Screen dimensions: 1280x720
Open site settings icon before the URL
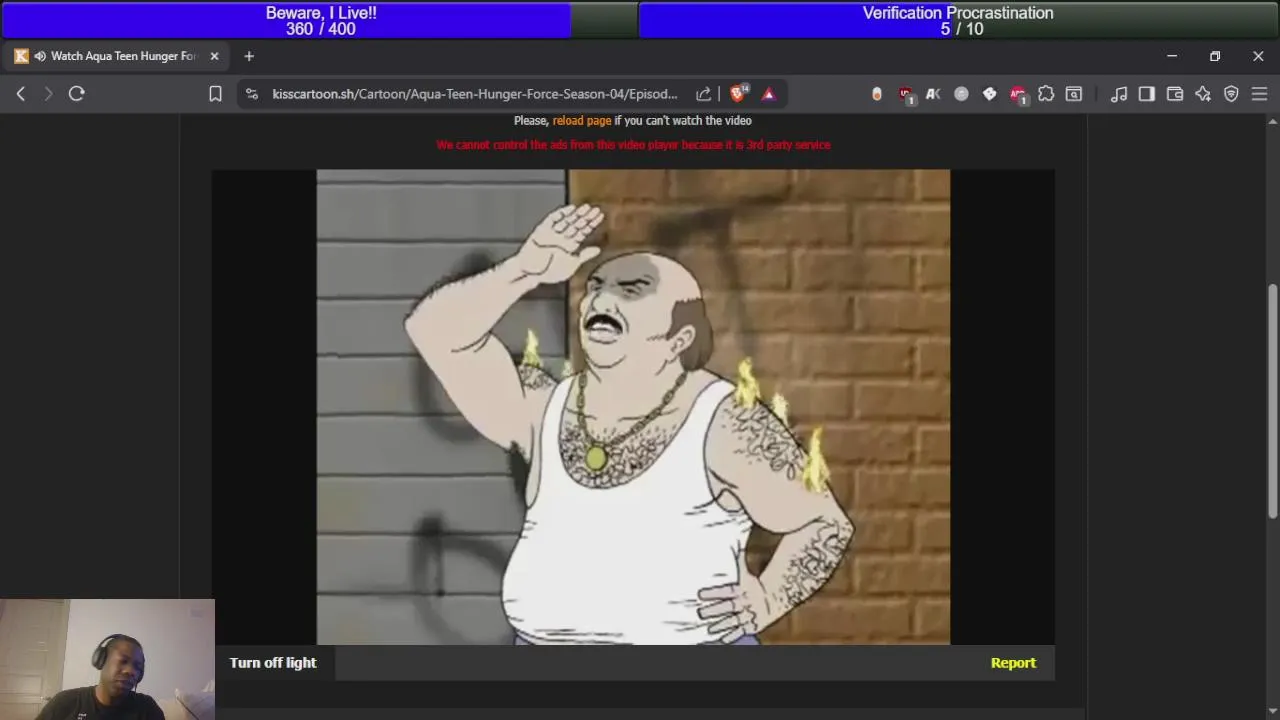pos(252,94)
